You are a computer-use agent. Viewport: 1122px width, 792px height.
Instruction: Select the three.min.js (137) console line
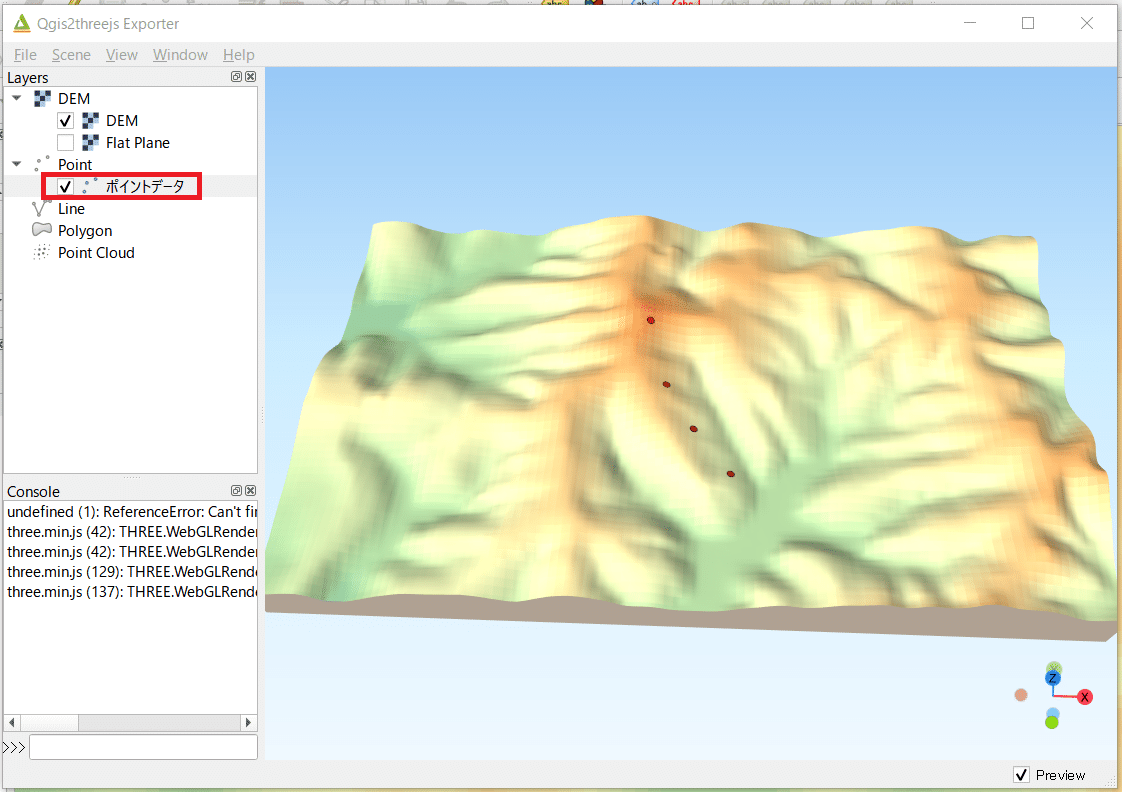[132, 592]
